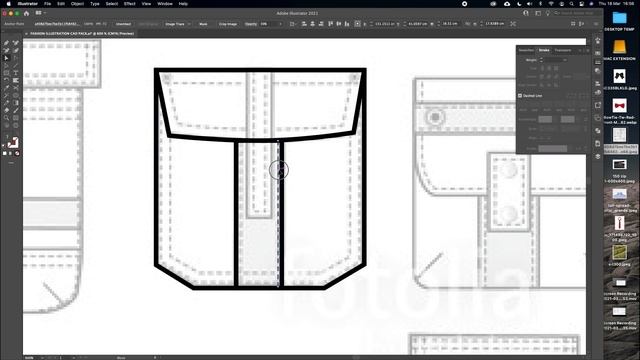Open the Align To dropdown in control bar
640x360 pixels.
[x=293, y=24]
